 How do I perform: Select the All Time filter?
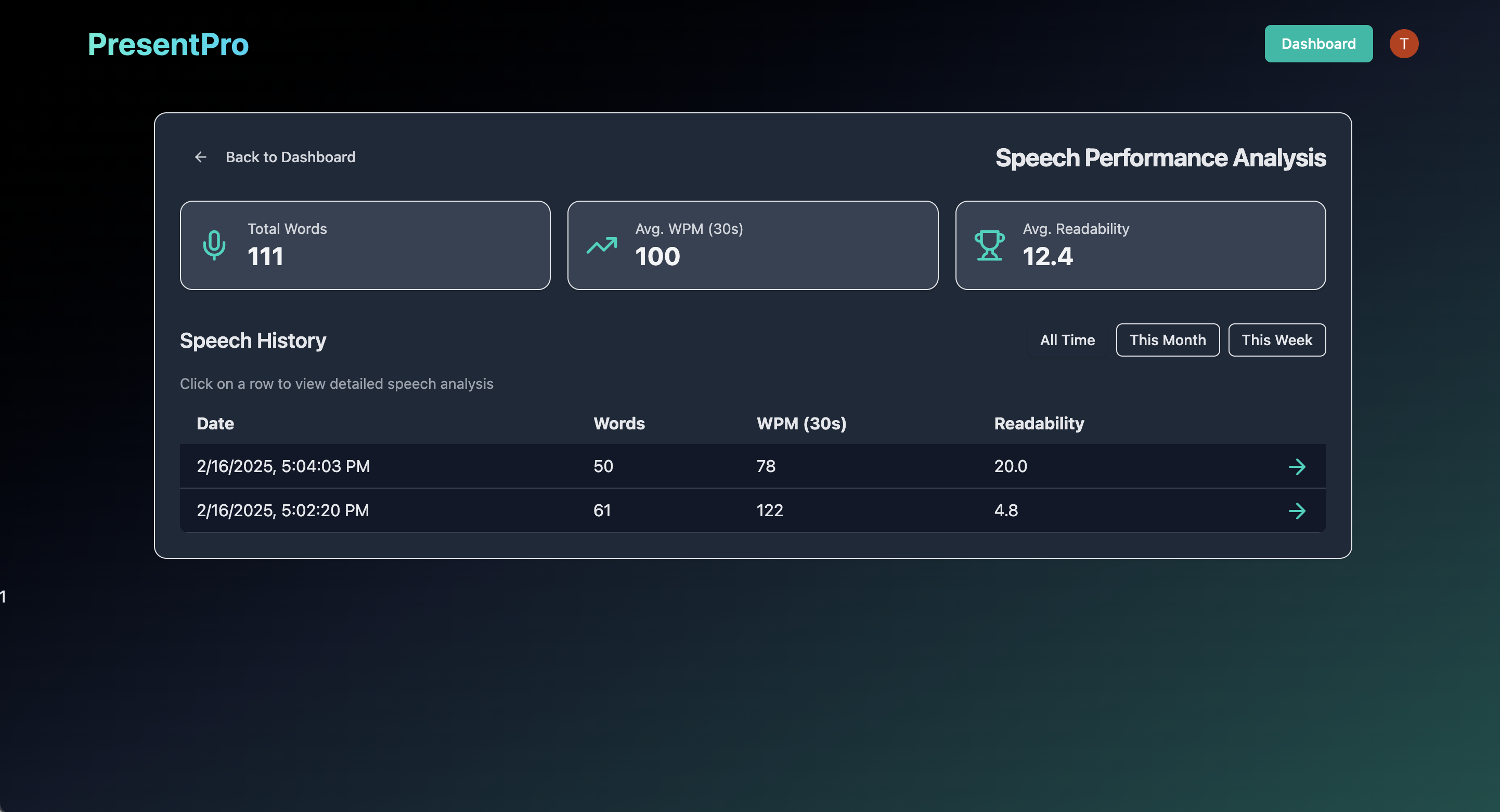[x=1067, y=340]
